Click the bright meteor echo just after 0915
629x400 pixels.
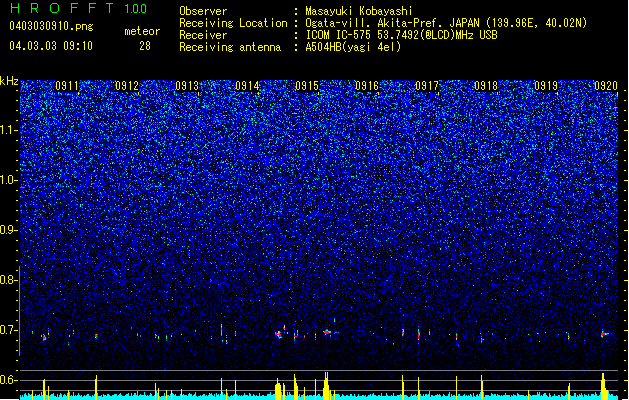click(x=327, y=332)
